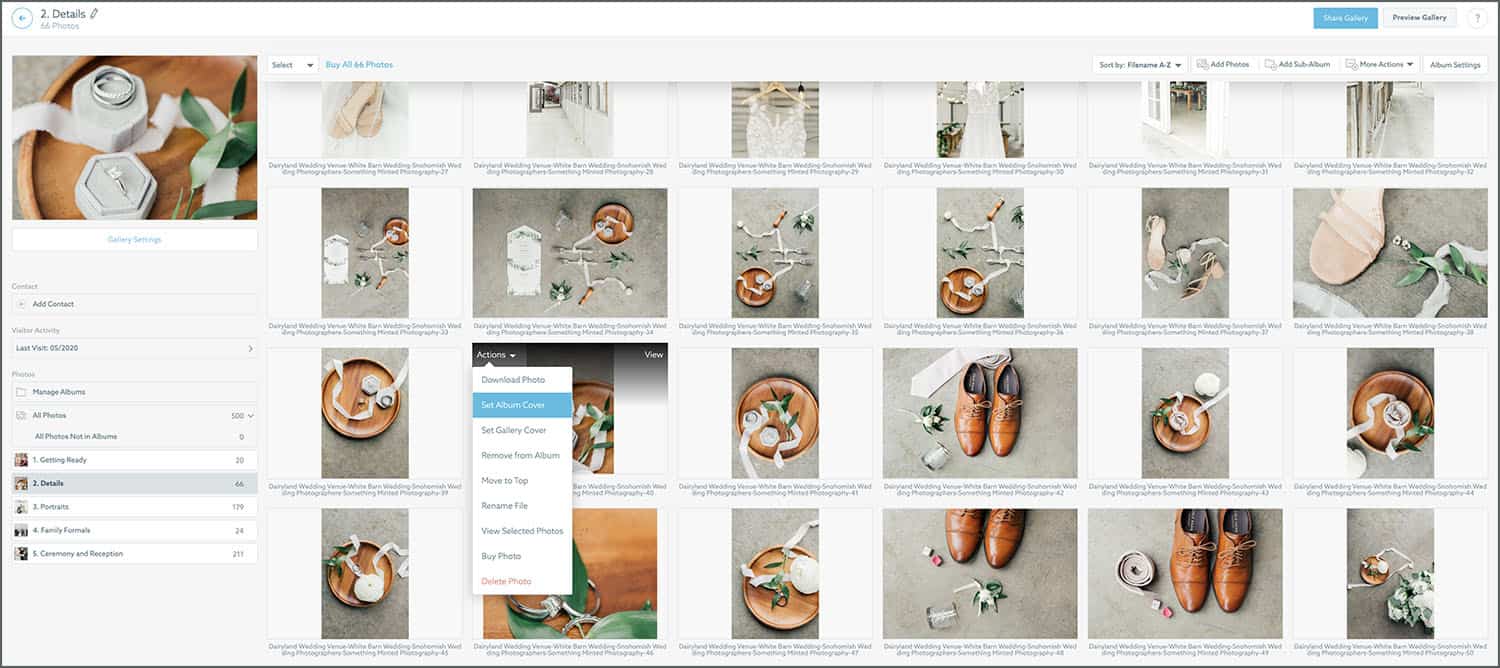Choose Set Album Cover from the Actions menu
The height and width of the screenshot is (668, 1500).
[x=512, y=404]
